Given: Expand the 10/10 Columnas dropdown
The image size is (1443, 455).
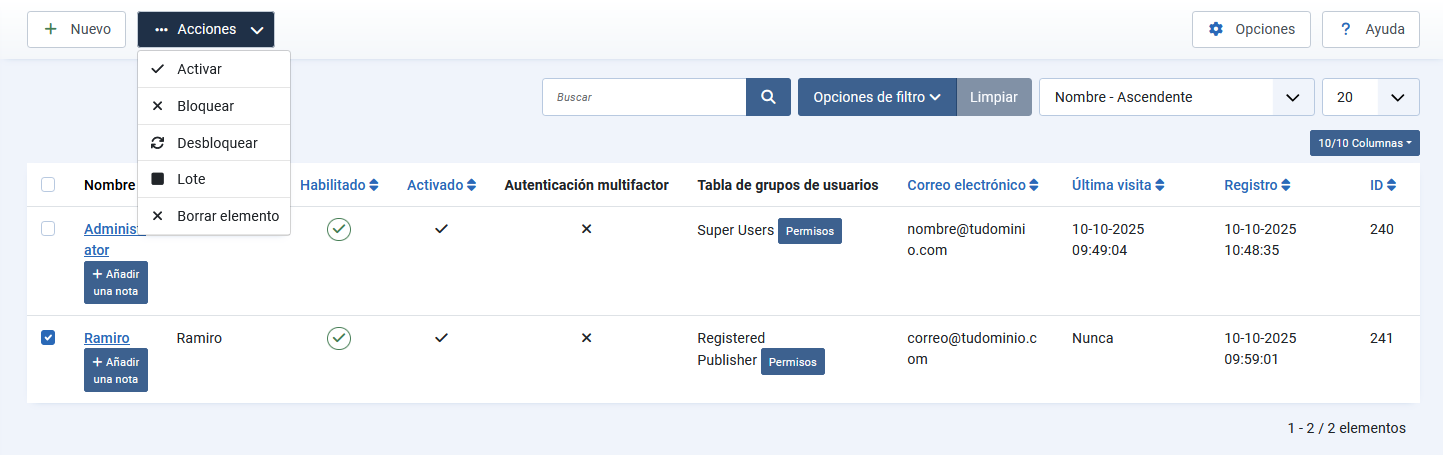Looking at the screenshot, I should click(1364, 143).
